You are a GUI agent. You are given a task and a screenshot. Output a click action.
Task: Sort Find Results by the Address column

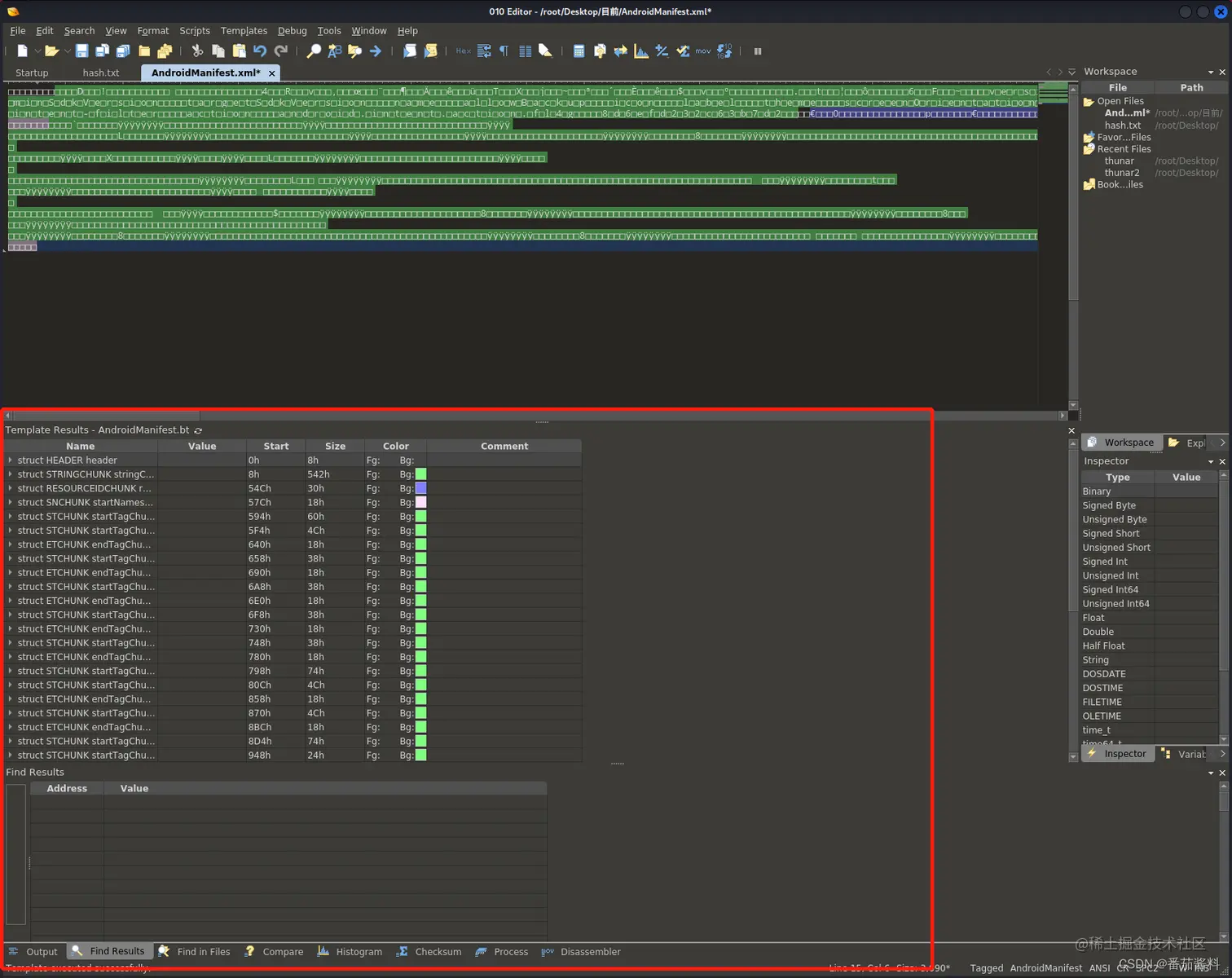point(67,789)
